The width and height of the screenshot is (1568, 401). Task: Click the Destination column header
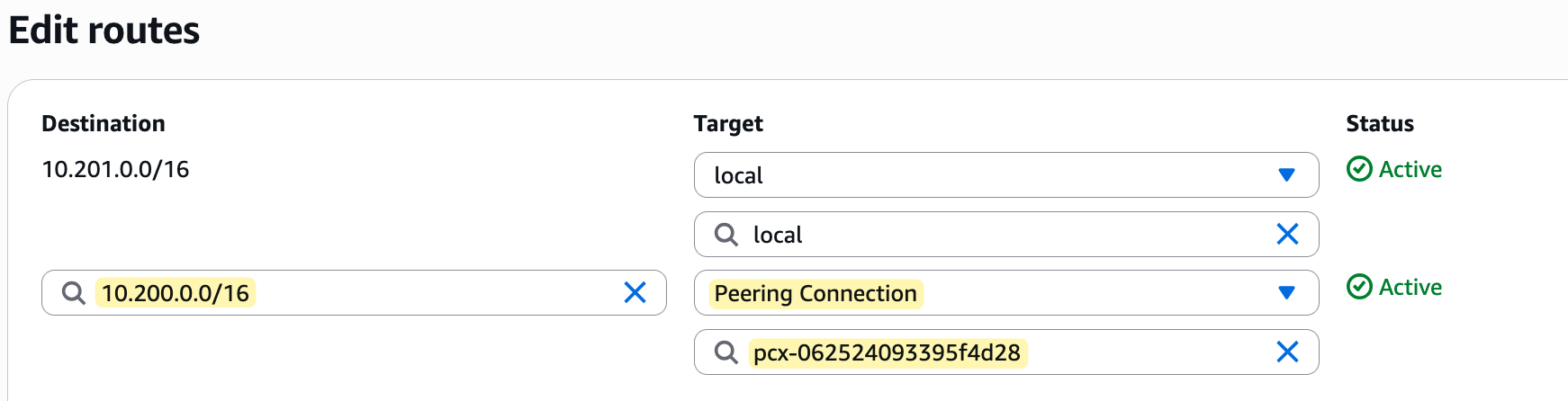[x=104, y=123]
